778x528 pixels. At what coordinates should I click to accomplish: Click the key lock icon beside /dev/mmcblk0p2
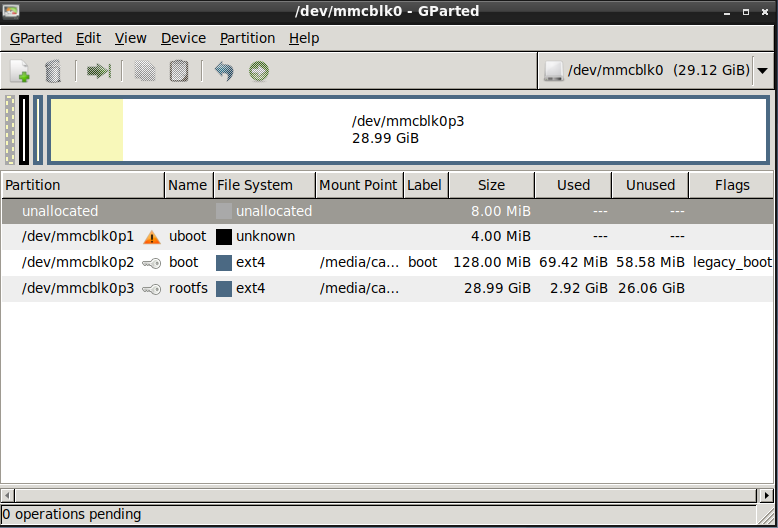click(x=152, y=263)
